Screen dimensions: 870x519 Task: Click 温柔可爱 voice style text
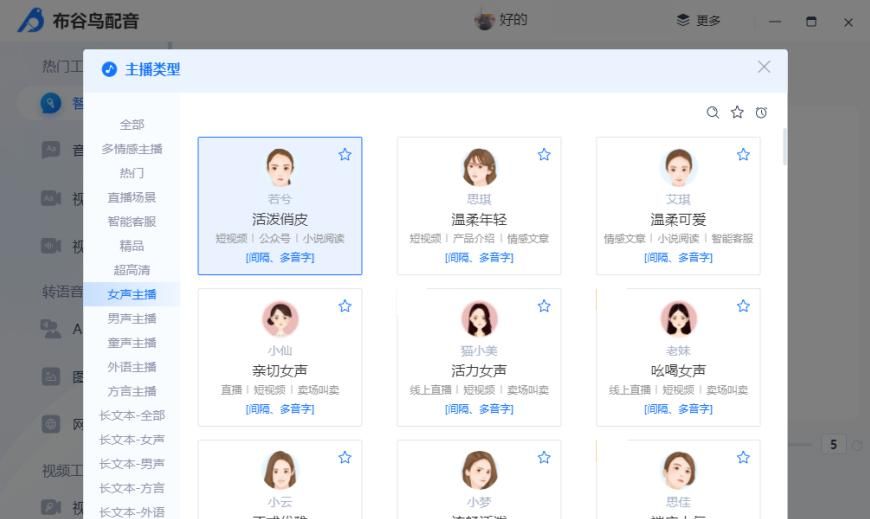678,219
